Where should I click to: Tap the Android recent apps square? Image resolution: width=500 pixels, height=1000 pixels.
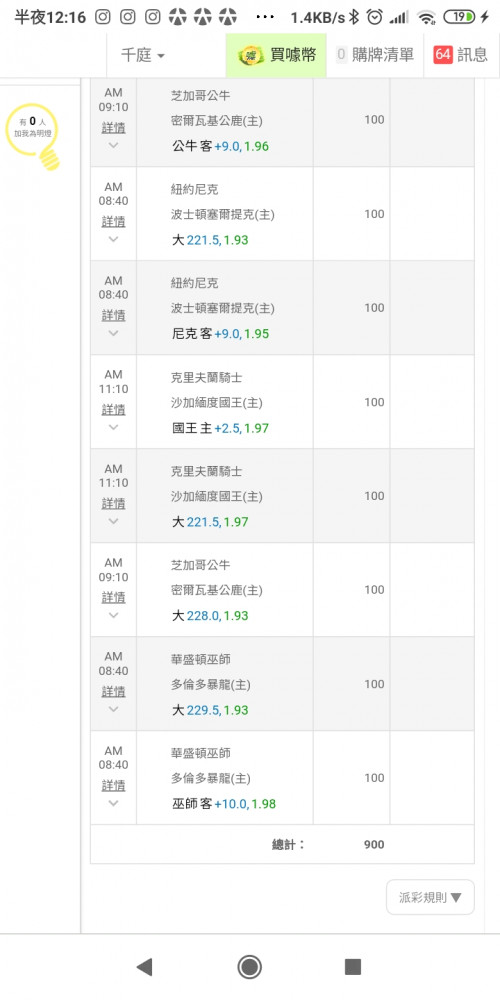[x=353, y=967]
